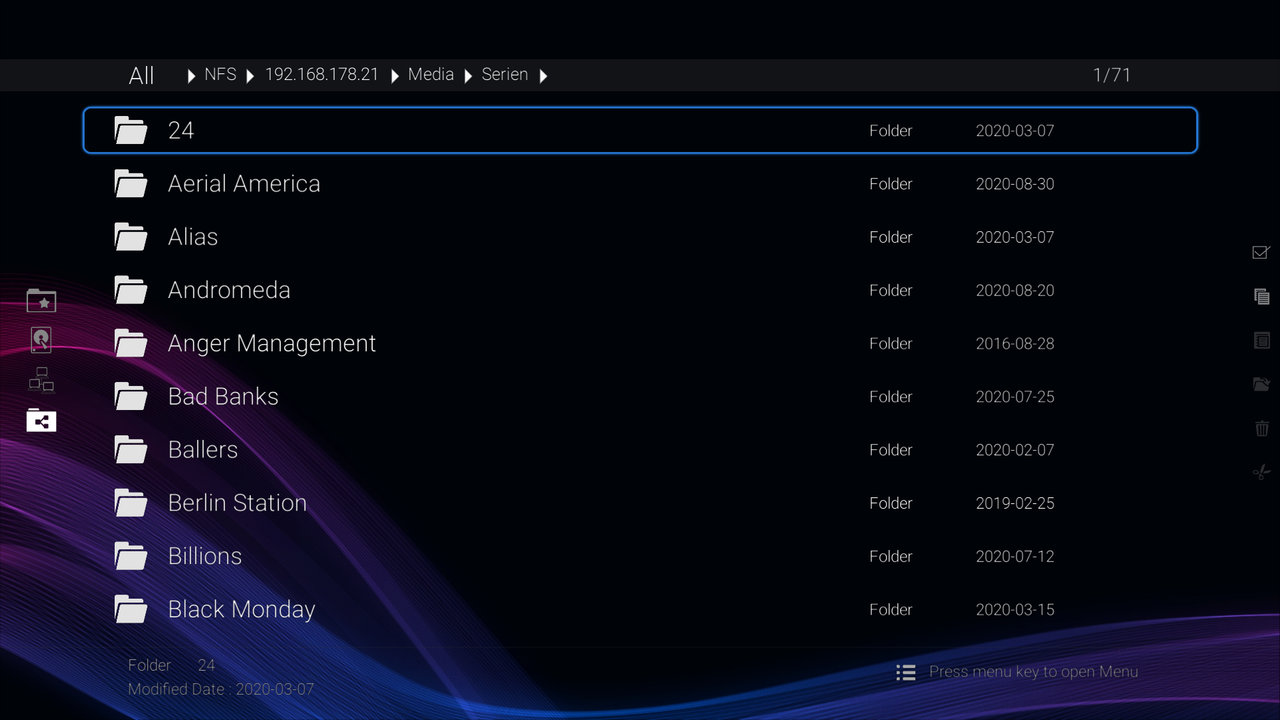This screenshot has width=1280, height=720.
Task: Open the Alias folder name
Action: click(x=193, y=236)
